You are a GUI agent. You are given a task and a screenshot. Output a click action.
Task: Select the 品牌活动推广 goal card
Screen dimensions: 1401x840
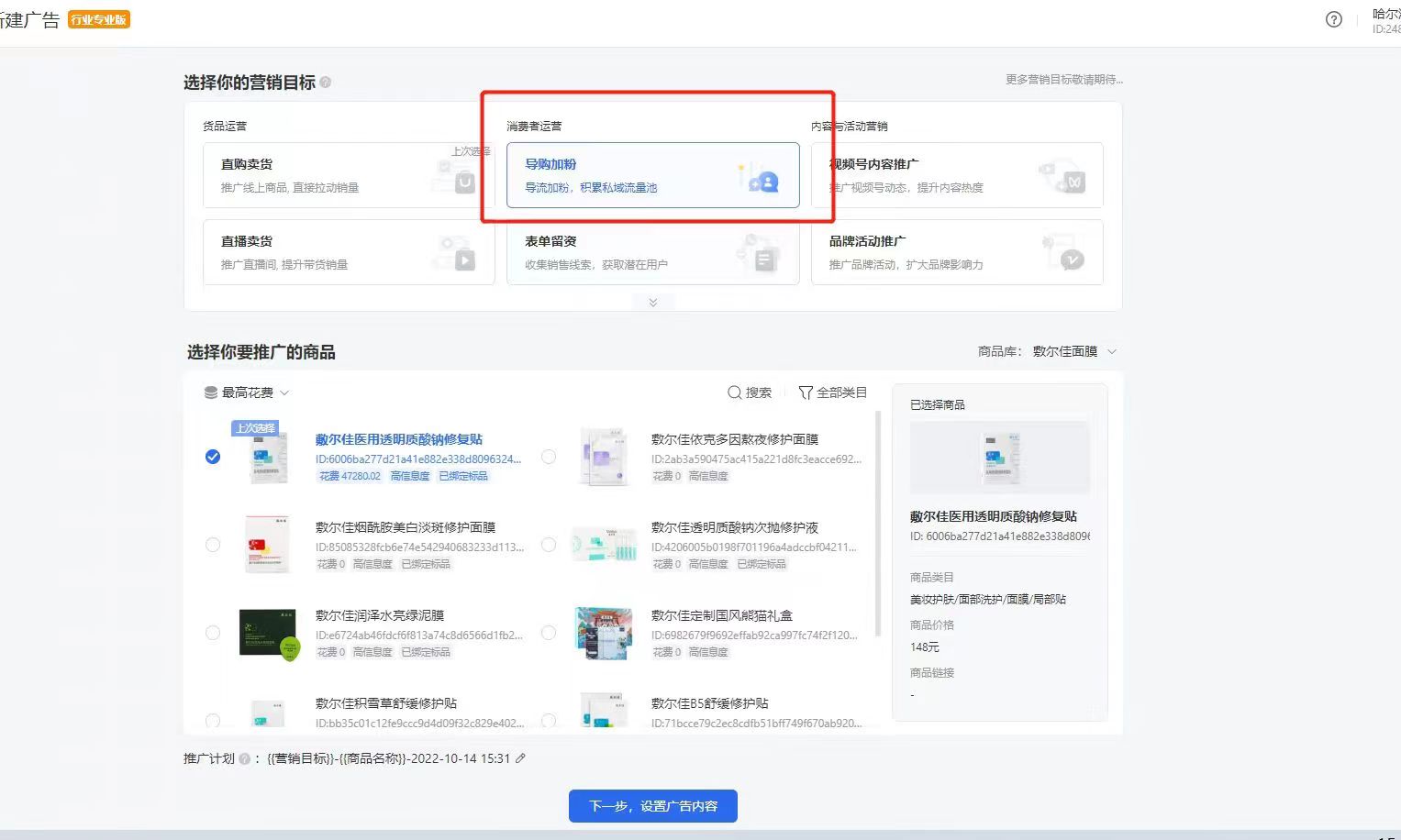(x=956, y=252)
